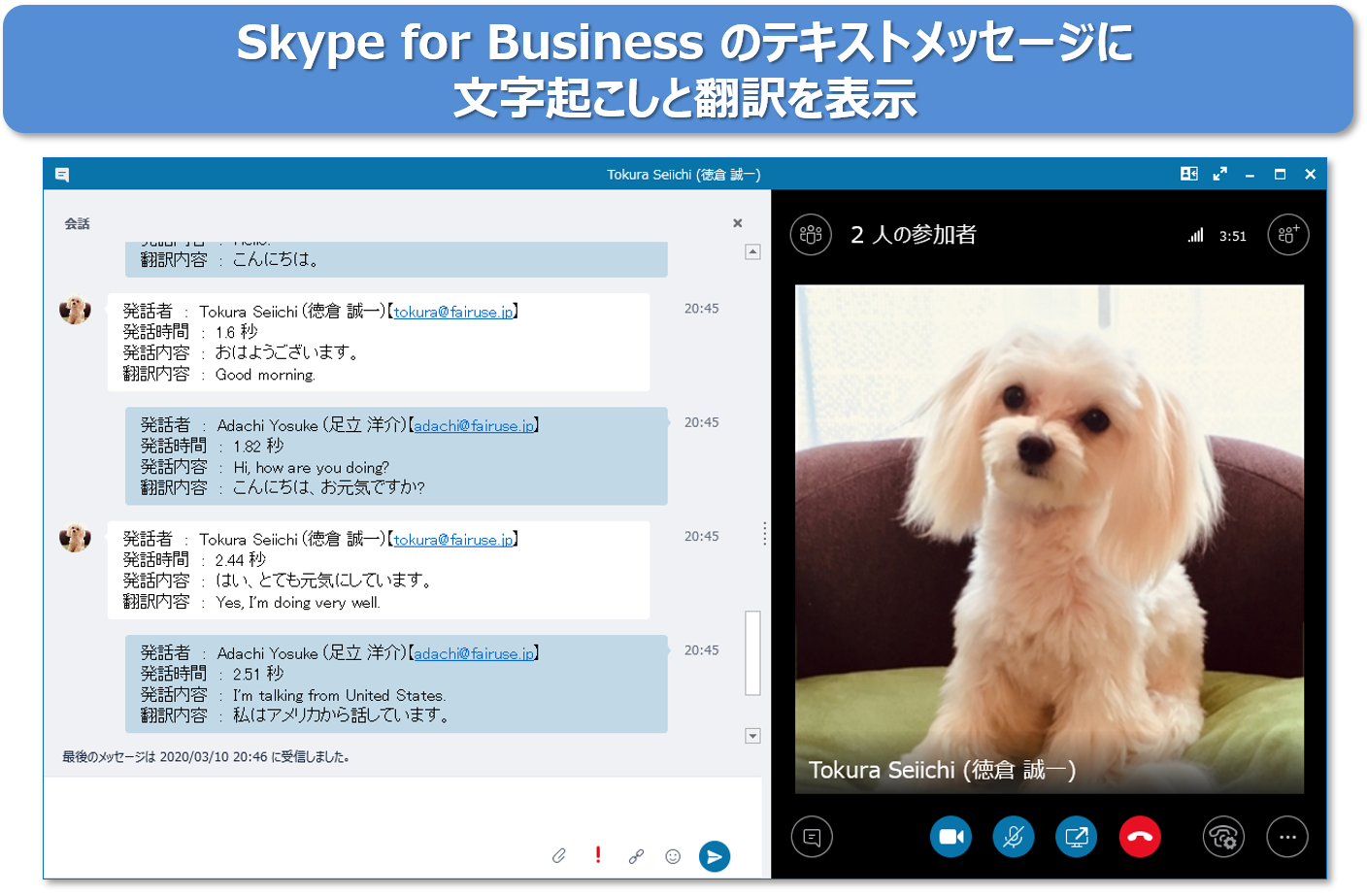Click the text '発話時間 : 2.44 秒'
The height and width of the screenshot is (896, 1367).
coord(194,560)
